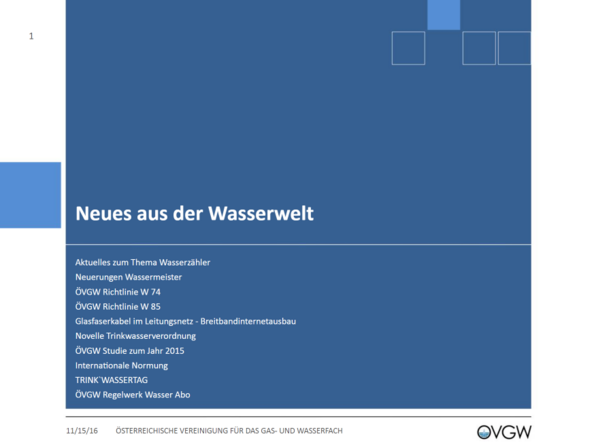Select the title 'Neues aus der Wasserwelt'
Image resolution: width=596 pixels, height=447 pixels.
pos(195,213)
